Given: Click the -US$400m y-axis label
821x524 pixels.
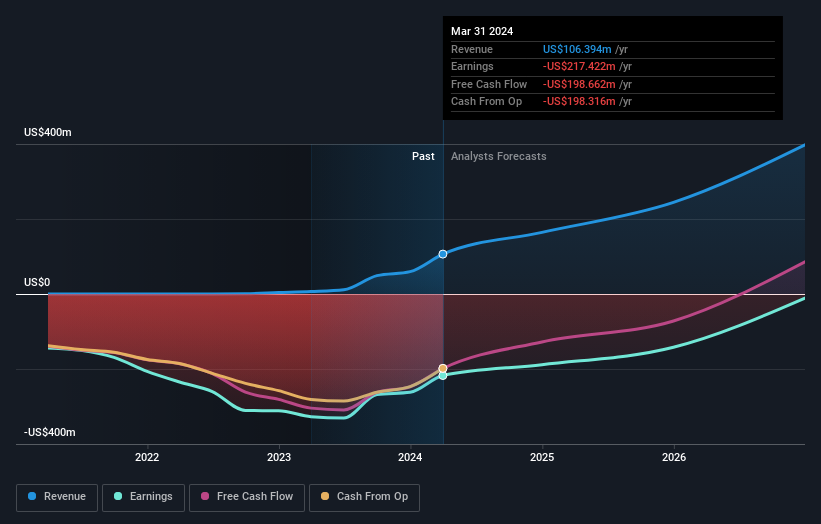Looking at the screenshot, I should [x=50, y=432].
